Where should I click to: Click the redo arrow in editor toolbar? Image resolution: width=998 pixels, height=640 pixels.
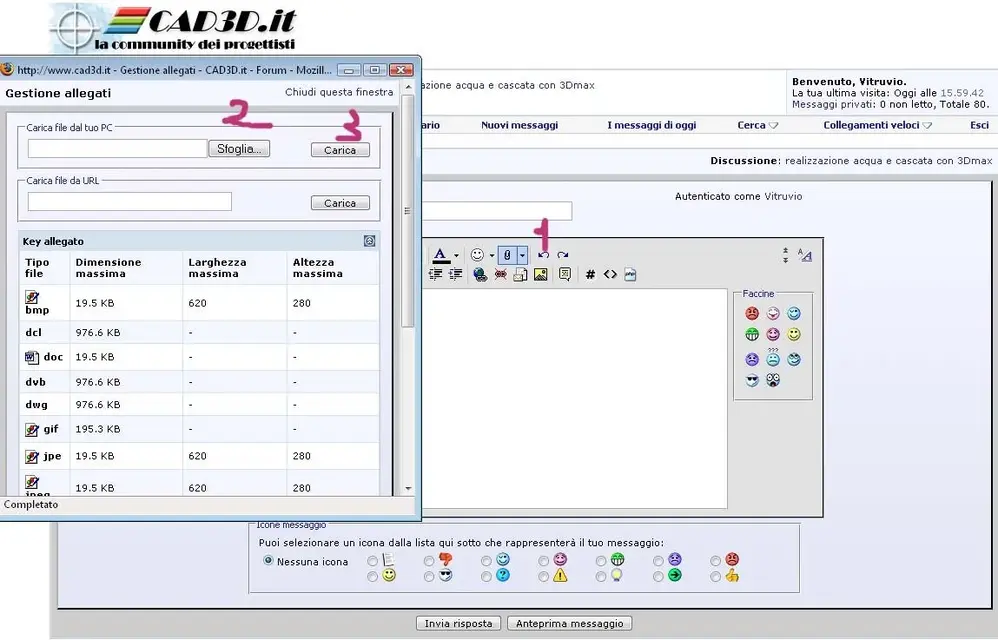pos(563,255)
